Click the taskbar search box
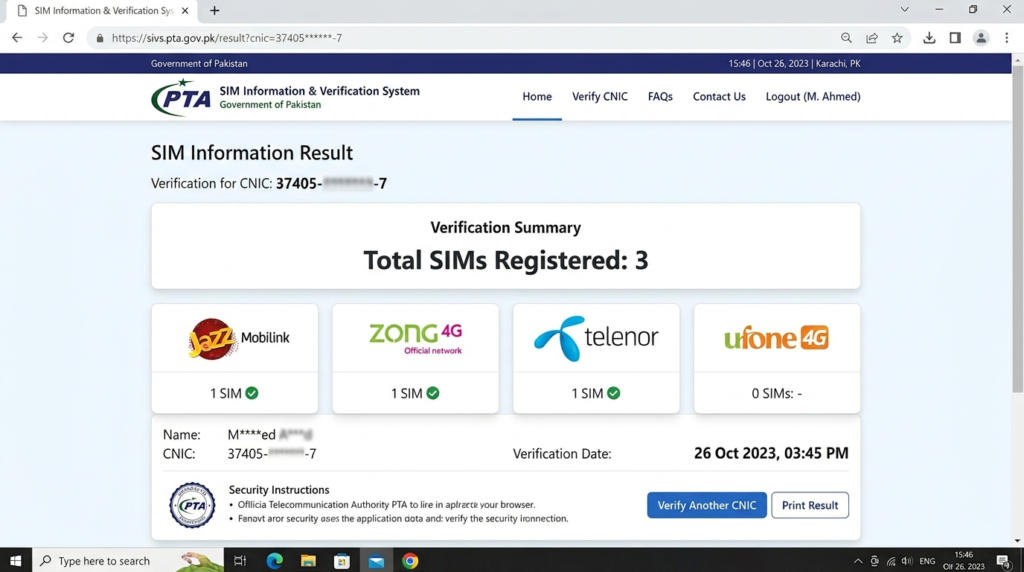 tap(128, 560)
